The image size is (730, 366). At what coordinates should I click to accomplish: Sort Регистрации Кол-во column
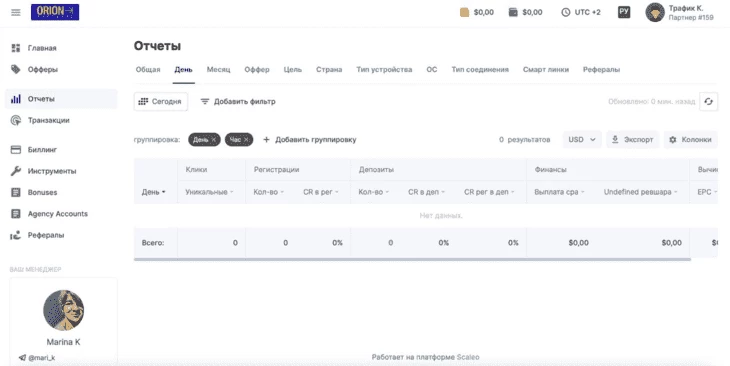269,192
